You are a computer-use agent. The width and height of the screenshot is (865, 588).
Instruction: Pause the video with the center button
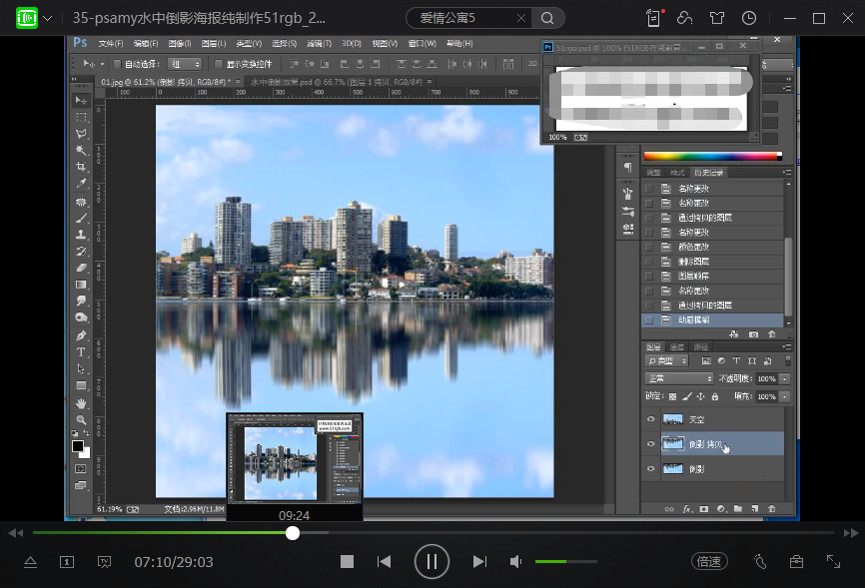click(x=432, y=562)
